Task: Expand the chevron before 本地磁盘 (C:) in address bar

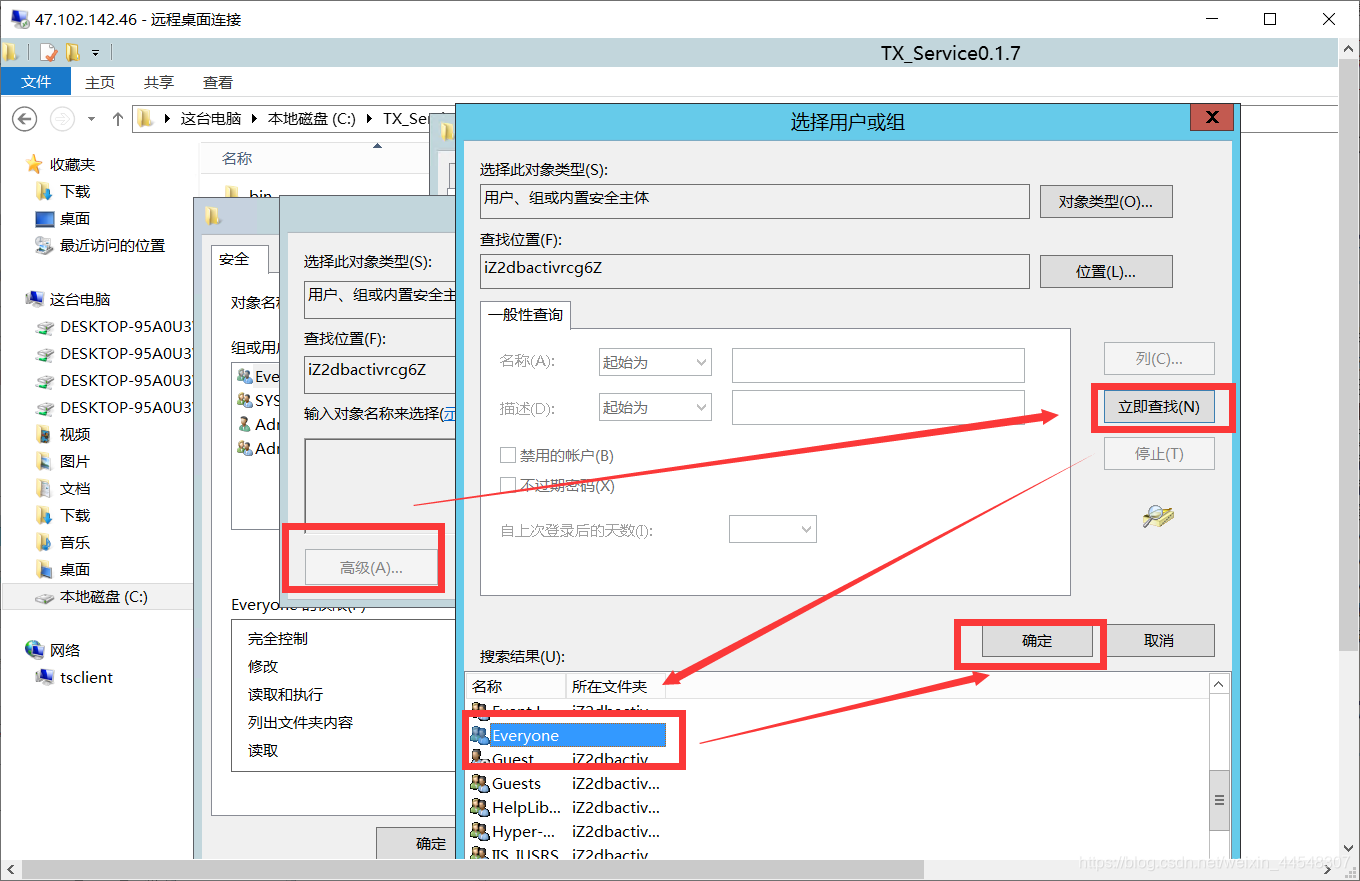Action: [x=255, y=119]
